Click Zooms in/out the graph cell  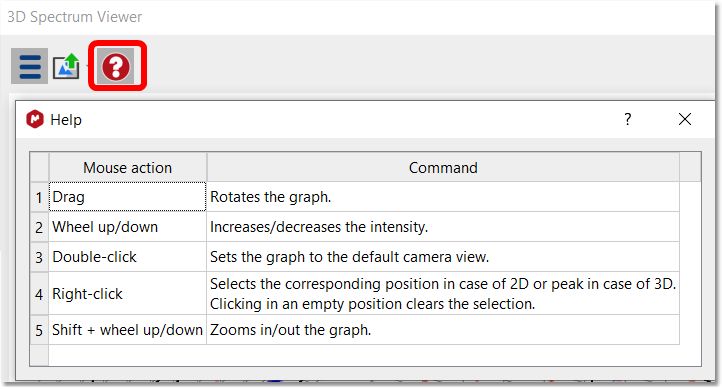443,330
